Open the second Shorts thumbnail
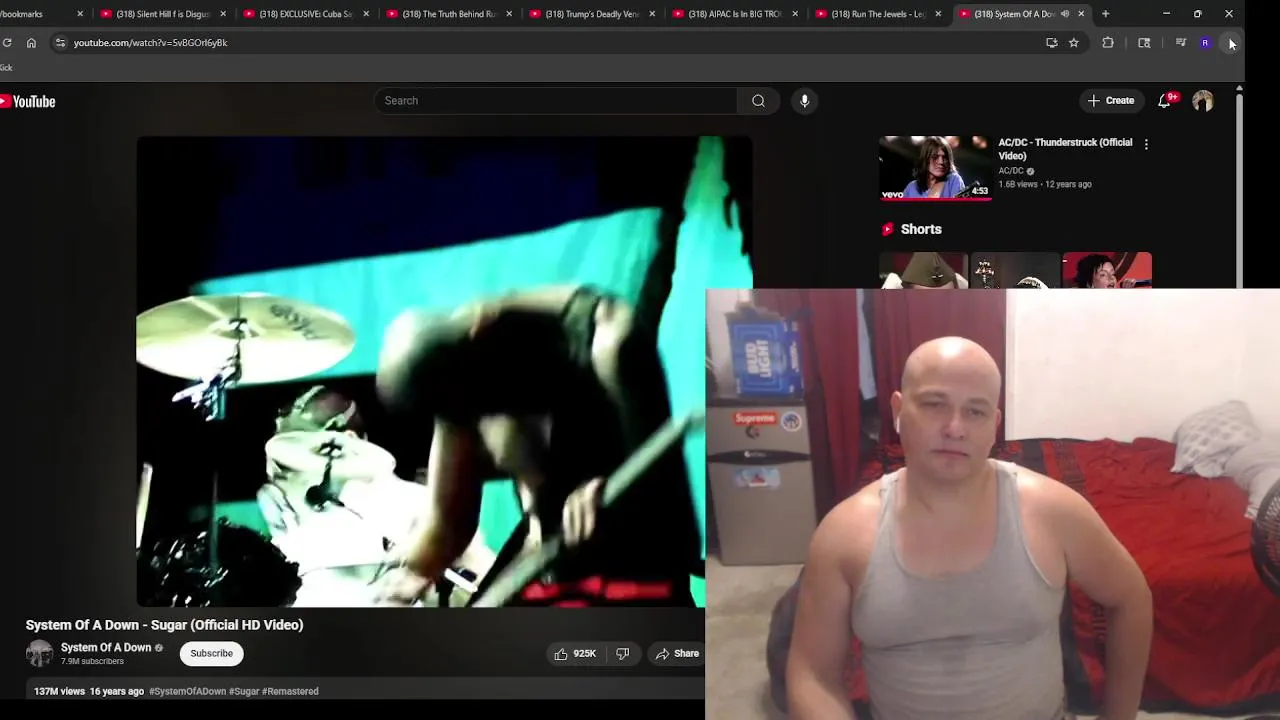Image resolution: width=1280 pixels, height=720 pixels. pyautogui.click(x=1015, y=270)
